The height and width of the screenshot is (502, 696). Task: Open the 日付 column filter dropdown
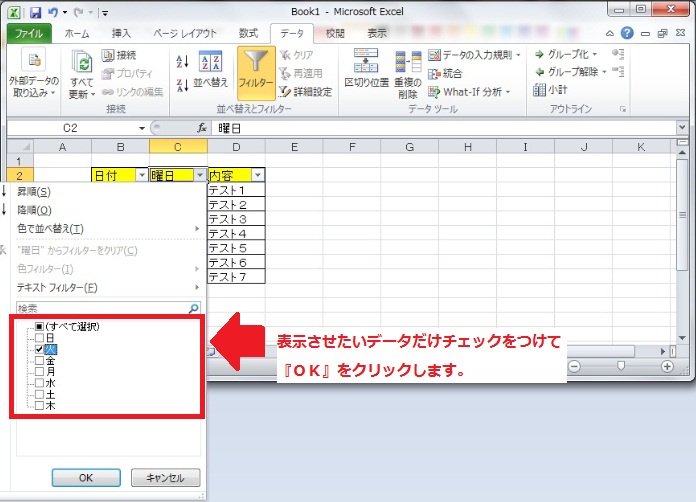pyautogui.click(x=142, y=175)
